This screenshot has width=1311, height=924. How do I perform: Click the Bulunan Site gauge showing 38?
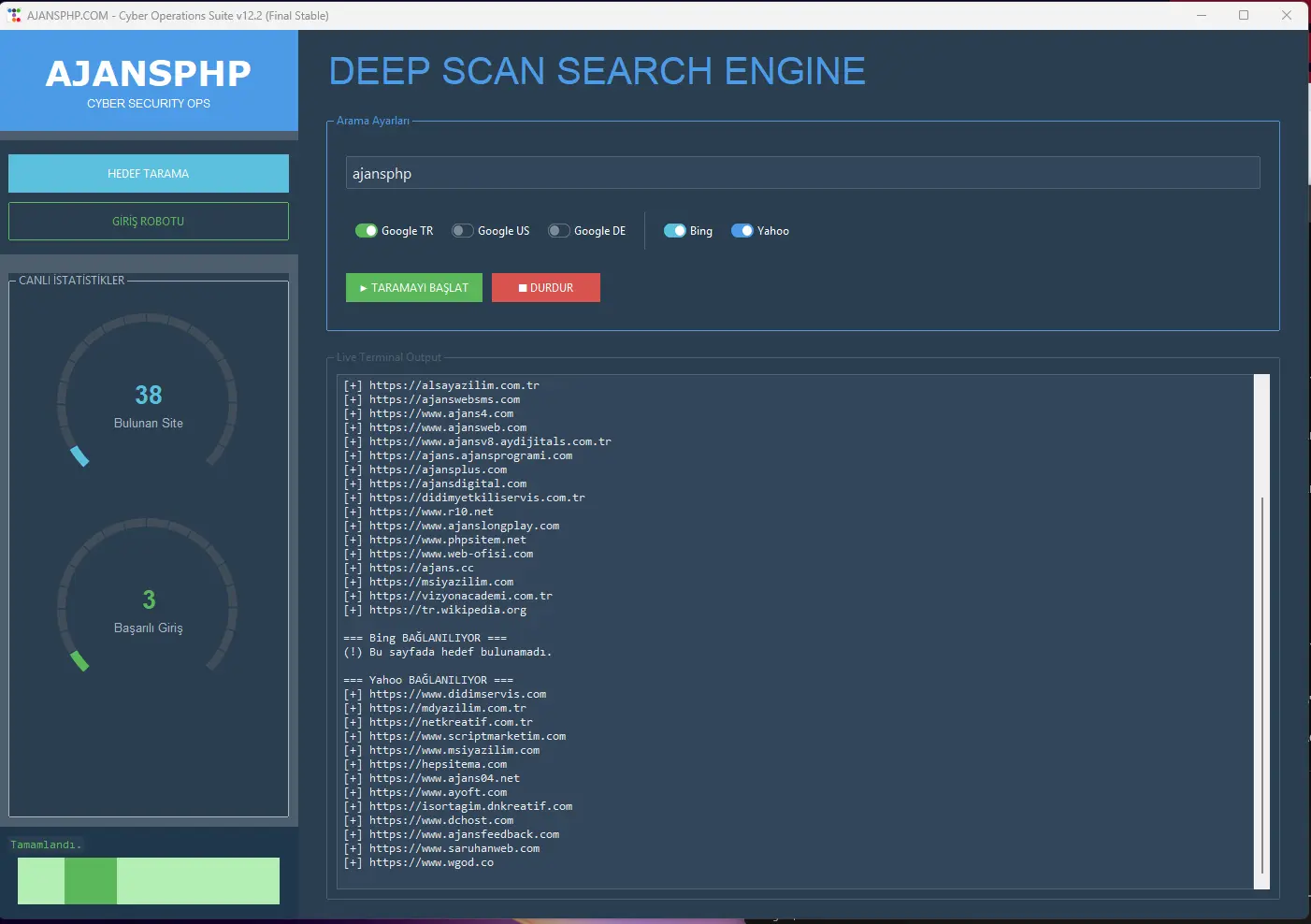click(148, 395)
